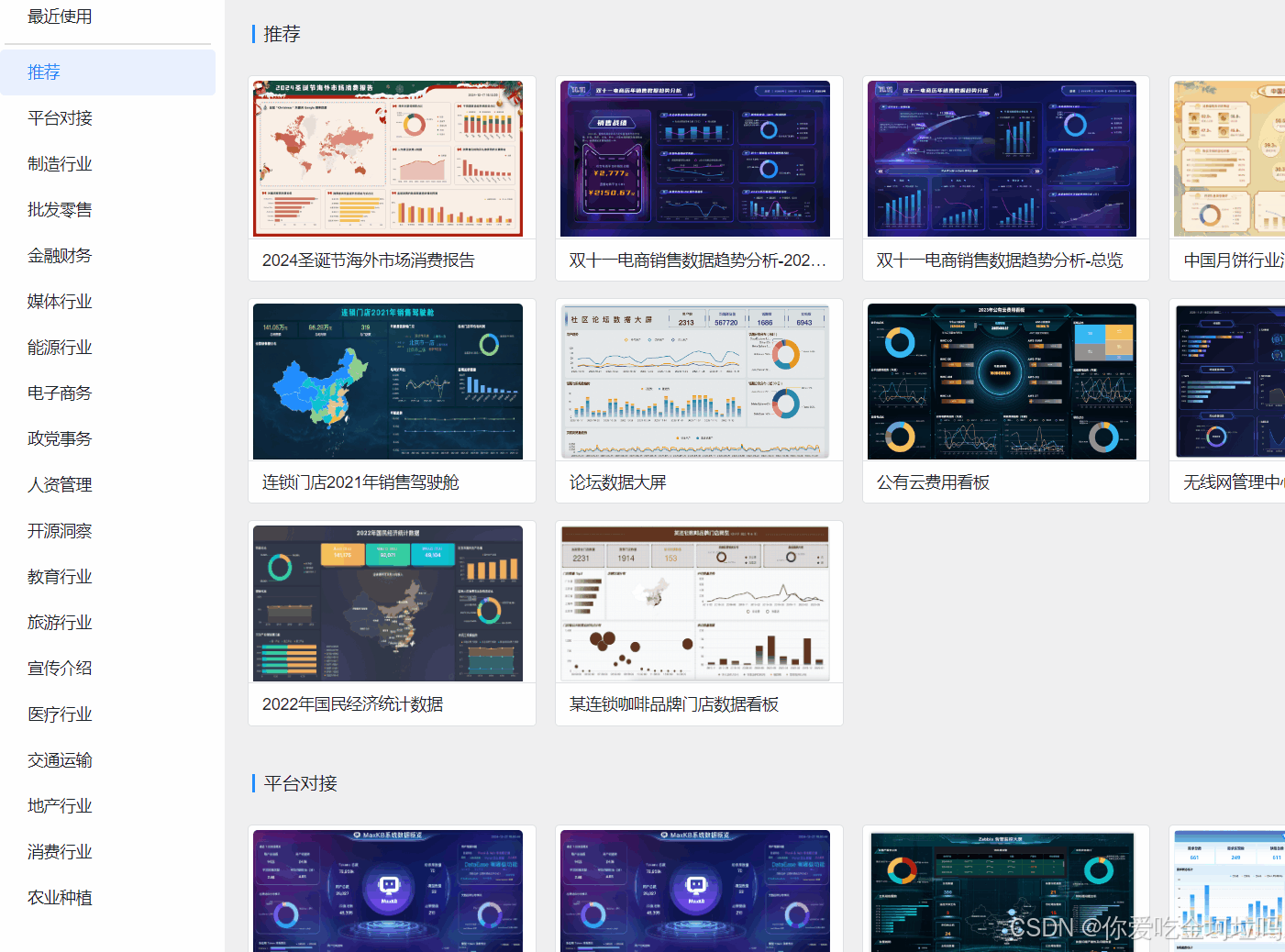Open the 论坛数据大屏 template thumbnail
1285x952 pixels.
pyautogui.click(x=695, y=382)
